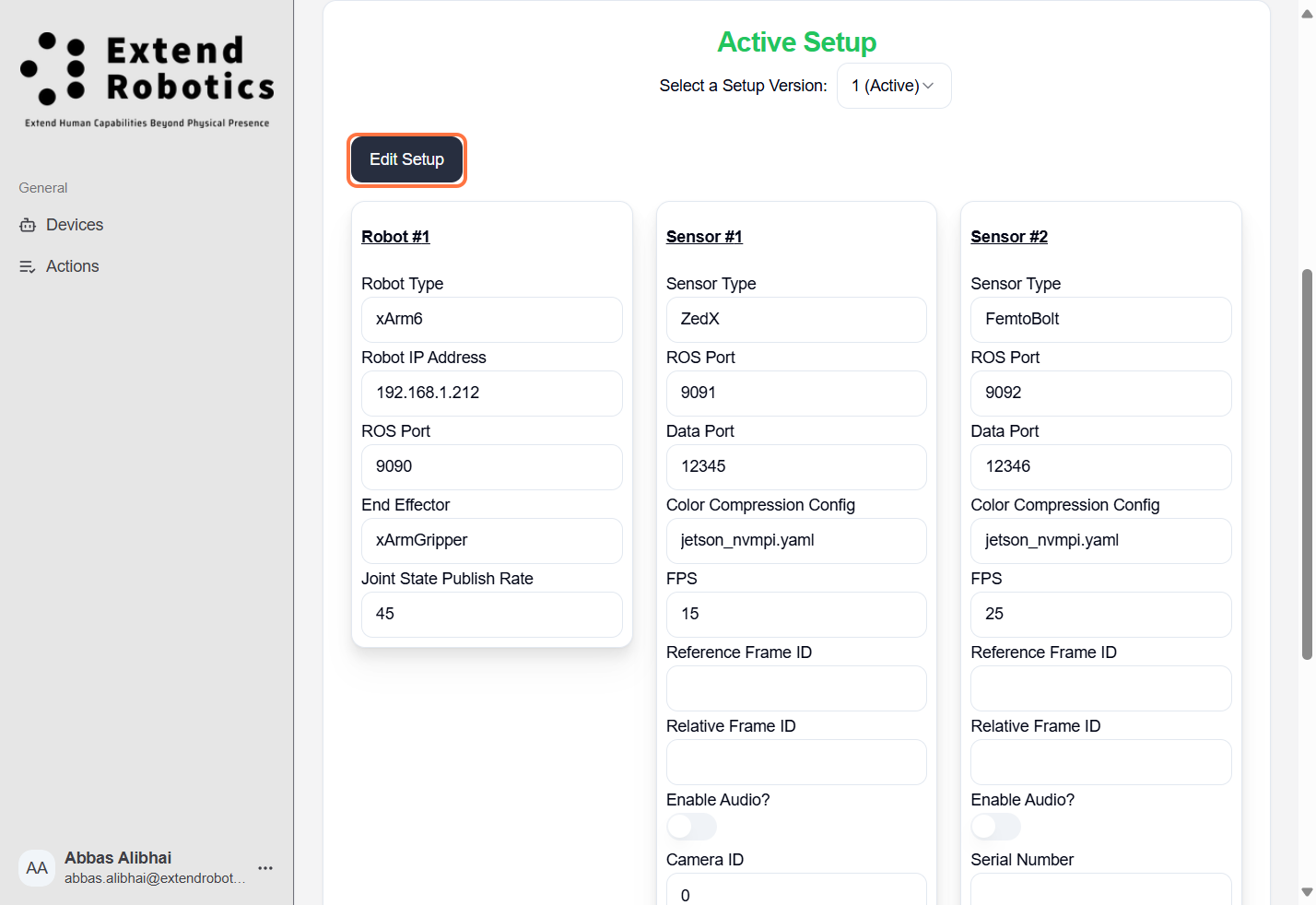
Task: Open the Devices page
Action: (x=75, y=225)
